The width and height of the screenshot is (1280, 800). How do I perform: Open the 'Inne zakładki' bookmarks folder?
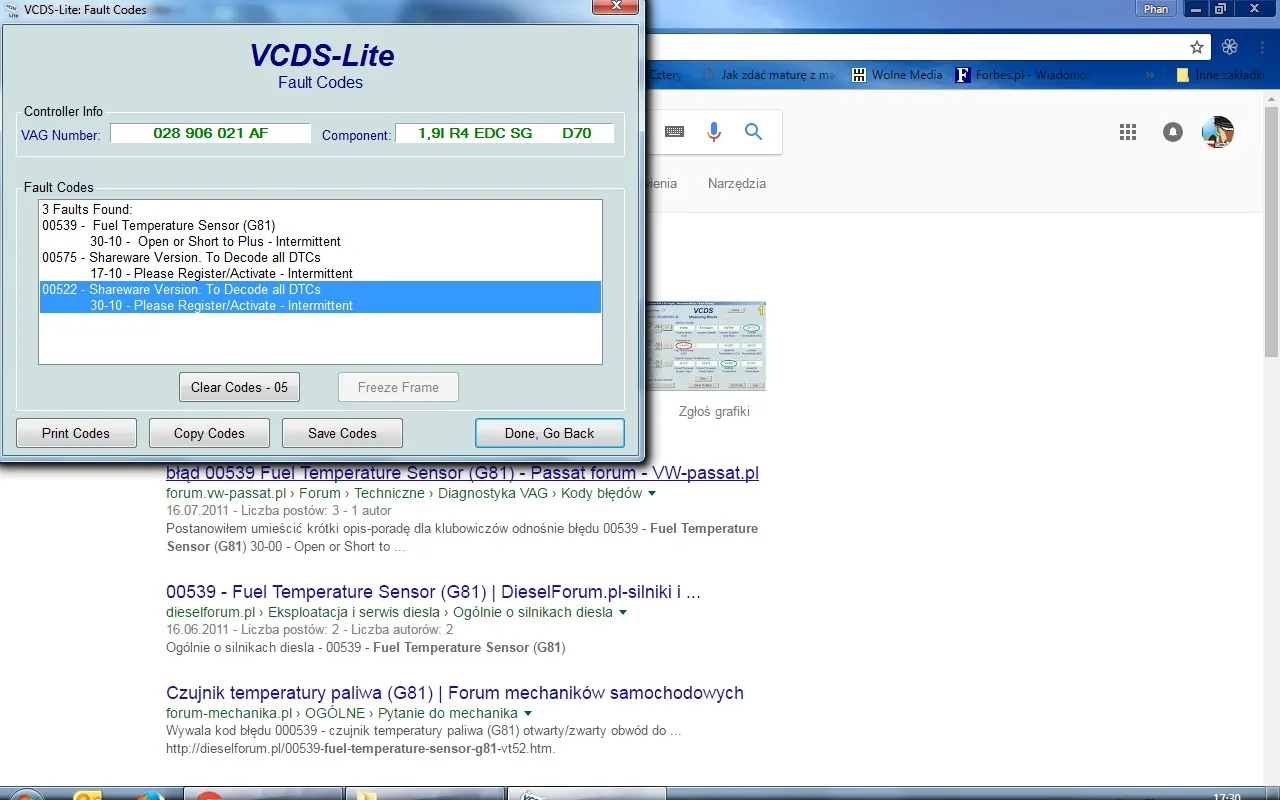click(1220, 75)
